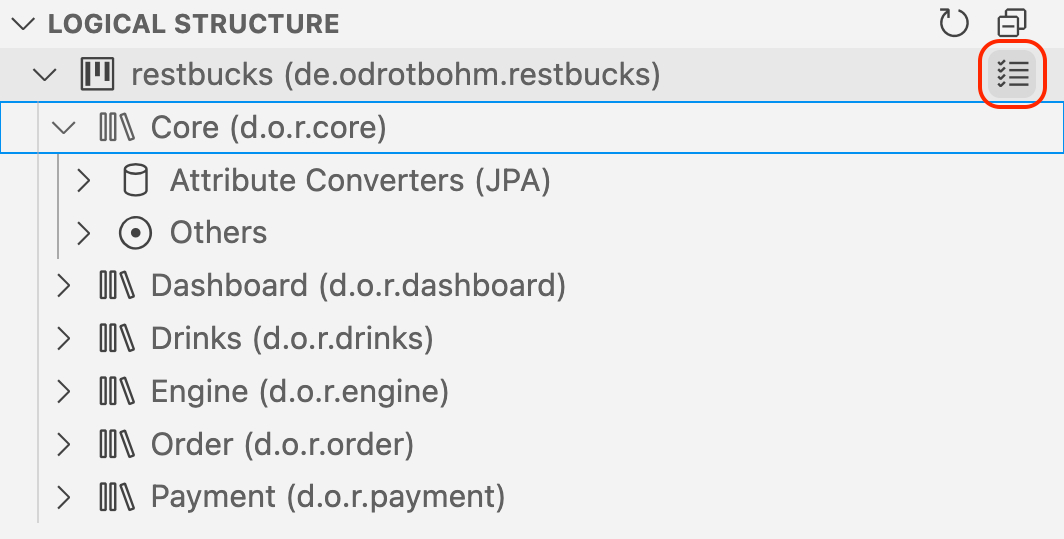Click the collapse all icon
Screen dimensions: 1064x539
(1012, 23)
